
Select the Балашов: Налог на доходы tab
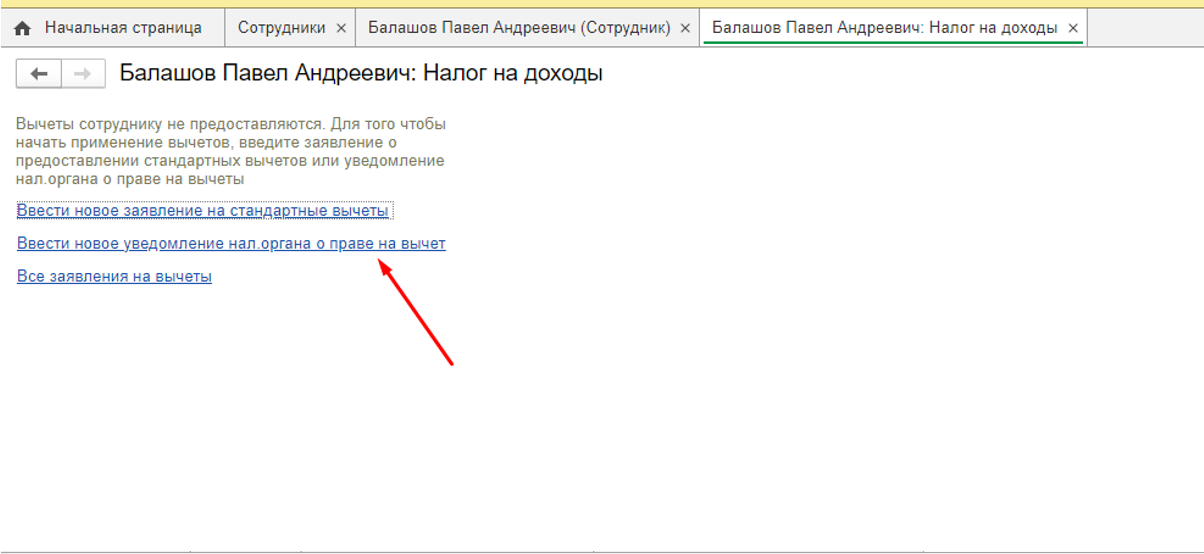pos(884,28)
